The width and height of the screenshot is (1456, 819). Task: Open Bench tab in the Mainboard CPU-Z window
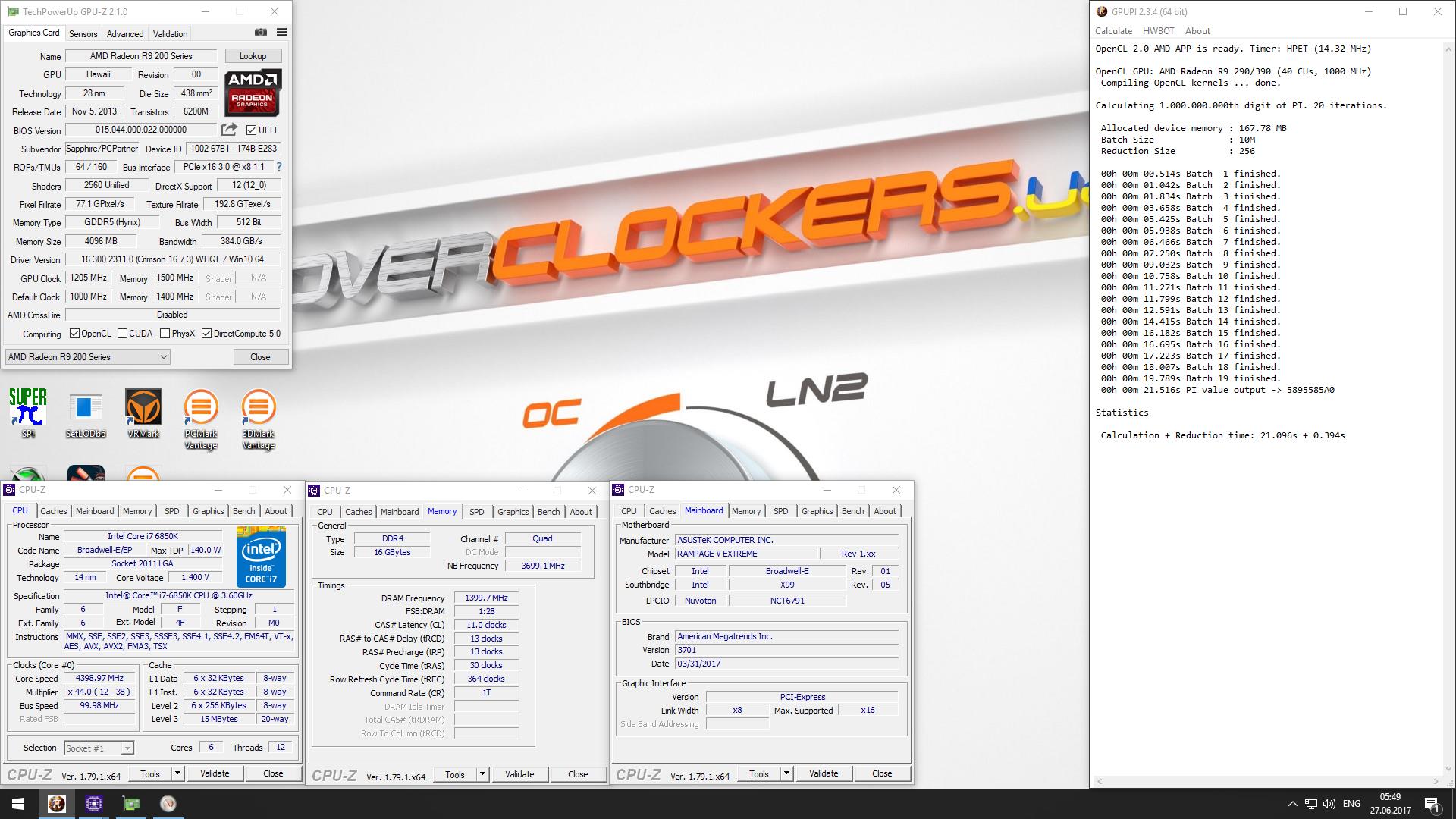coord(852,511)
